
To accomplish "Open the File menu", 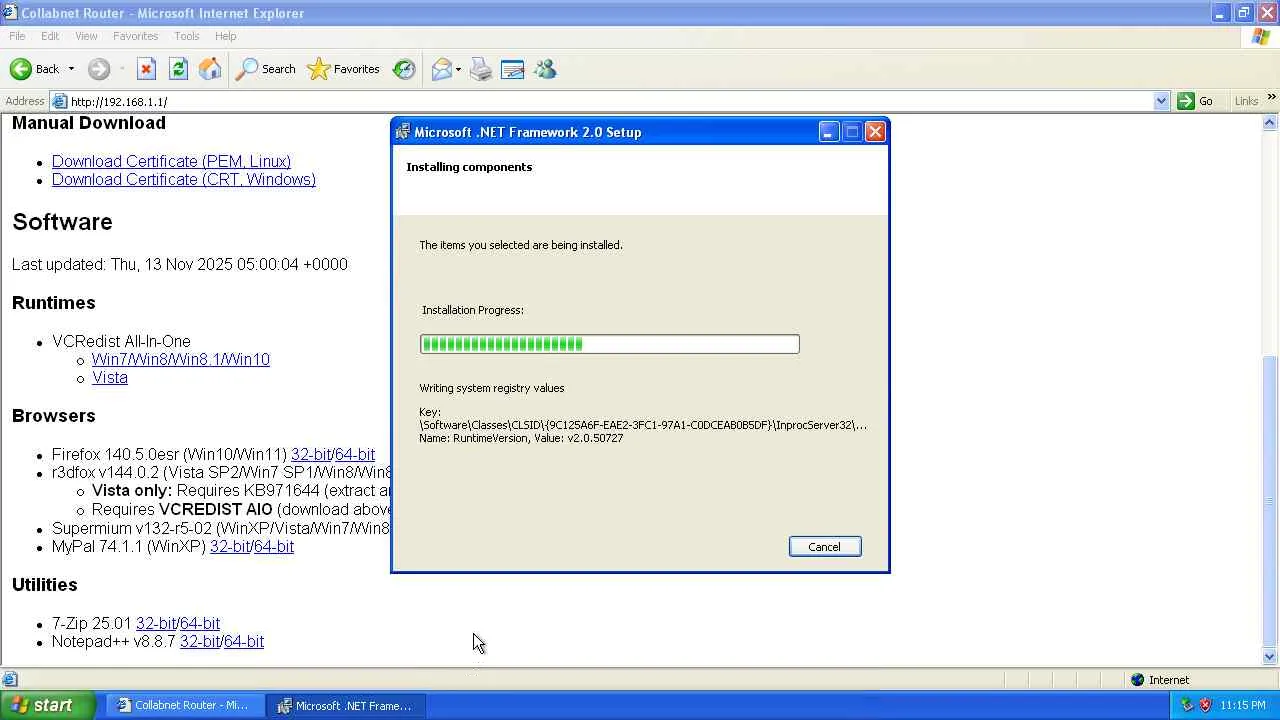I will [17, 36].
